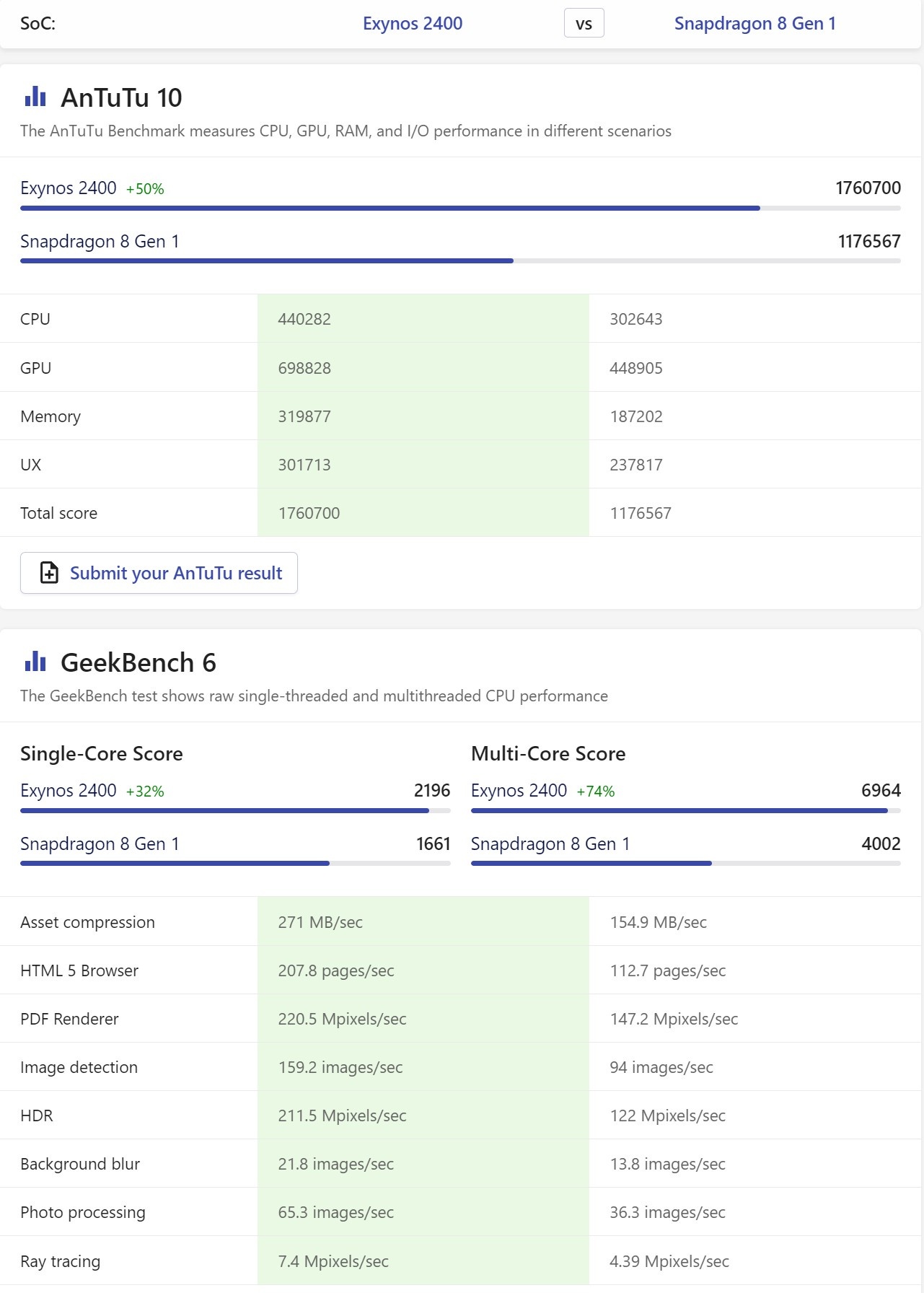Select the Memory row label
Viewport: 924px width, 1293px height.
(x=50, y=416)
